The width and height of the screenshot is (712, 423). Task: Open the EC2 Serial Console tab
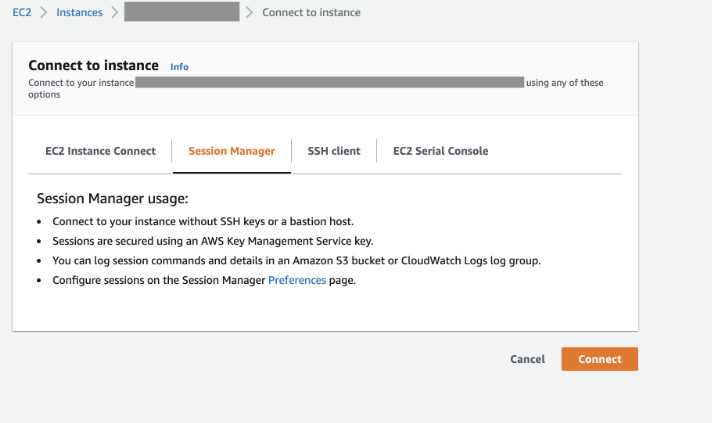pos(440,151)
